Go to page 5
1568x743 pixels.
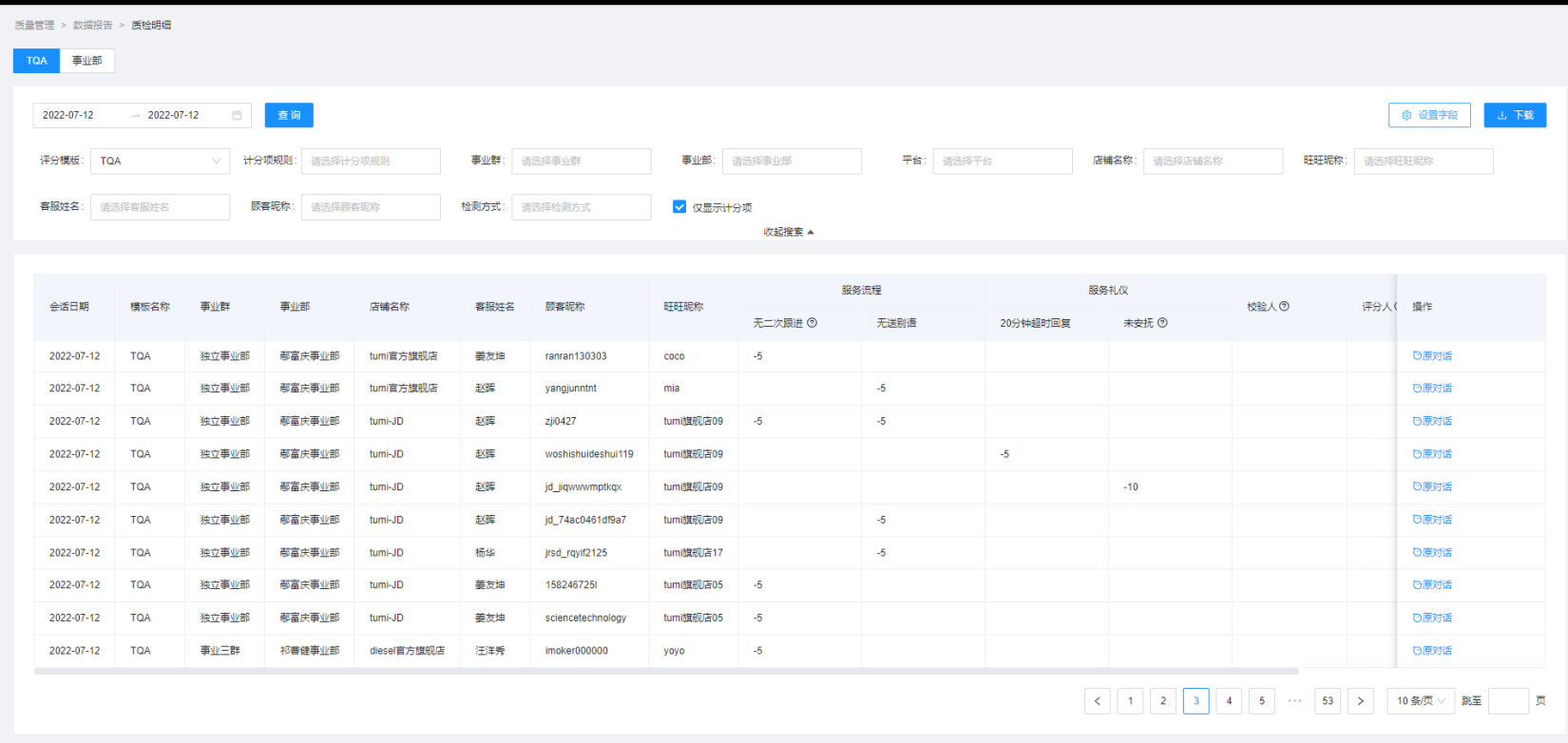click(1262, 701)
